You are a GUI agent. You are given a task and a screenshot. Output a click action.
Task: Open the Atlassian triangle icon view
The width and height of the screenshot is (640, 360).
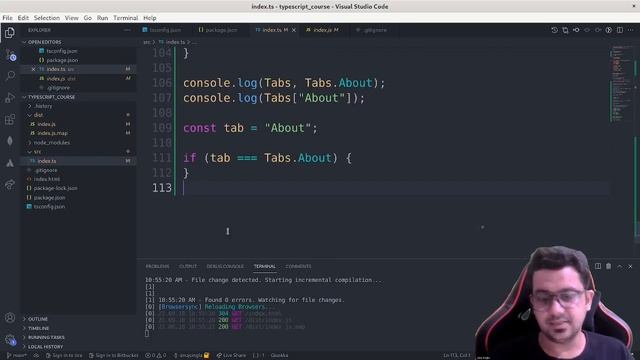[x=10, y=163]
